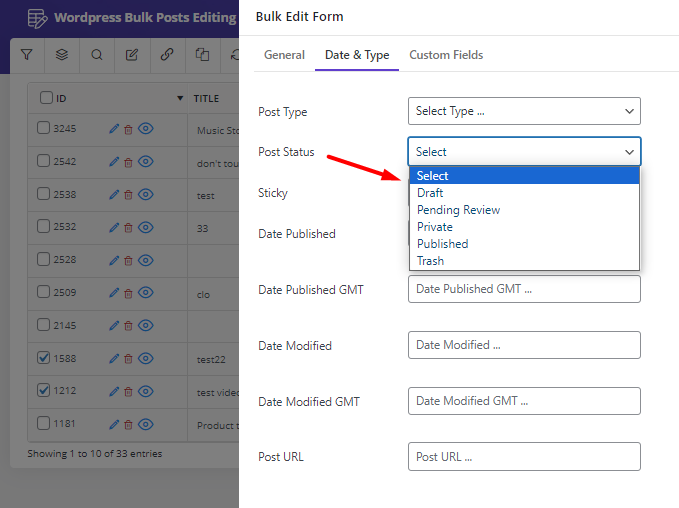
Task: Choose Private status option
Action: pos(524,226)
